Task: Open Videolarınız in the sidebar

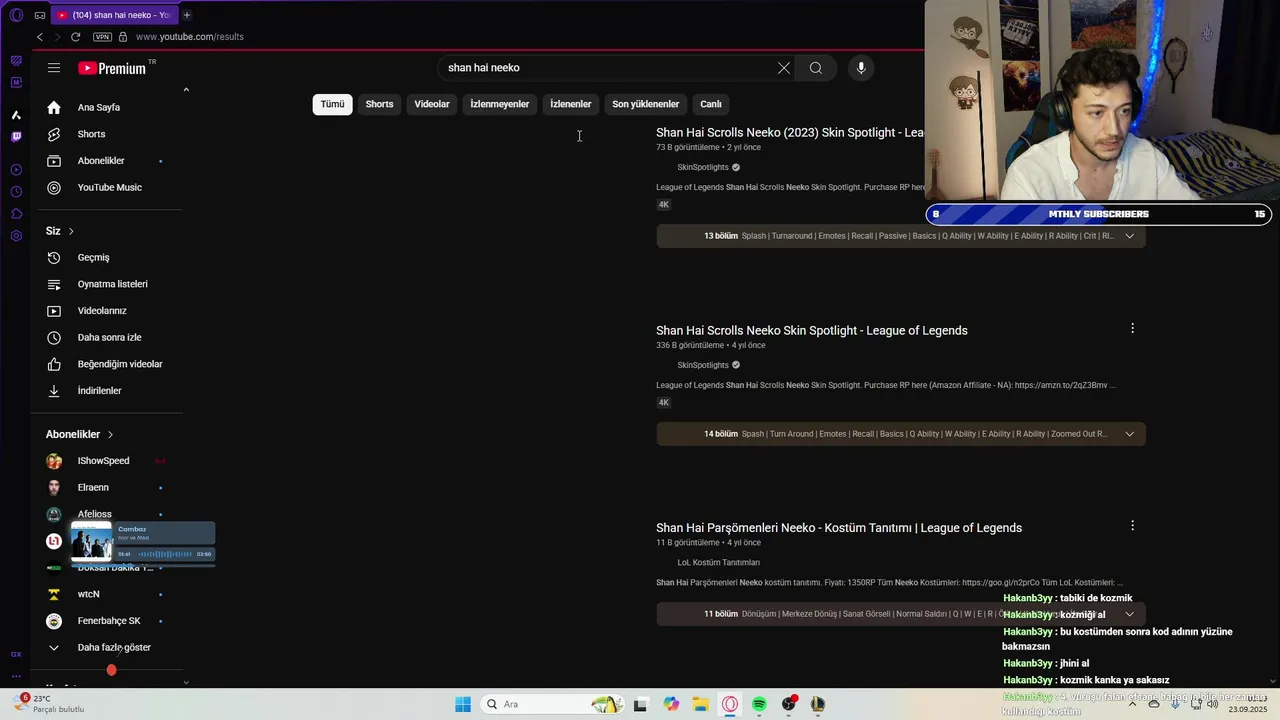Action: coord(101,311)
